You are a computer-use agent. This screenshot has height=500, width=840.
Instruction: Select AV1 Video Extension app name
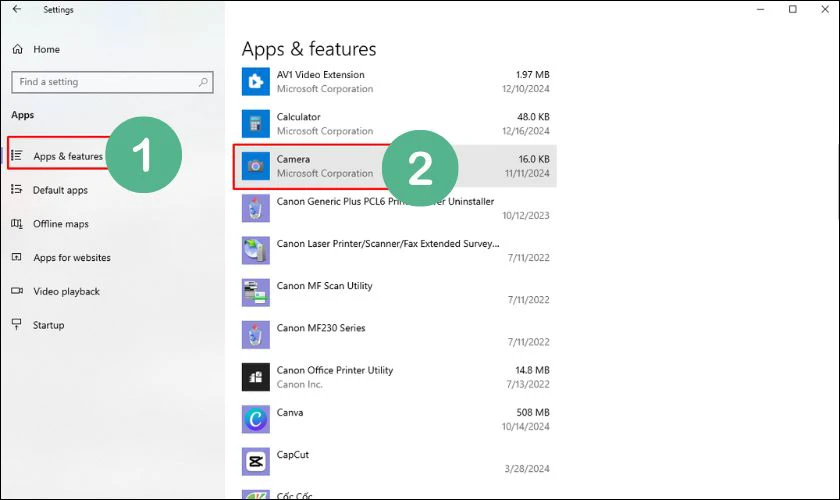pyautogui.click(x=320, y=74)
